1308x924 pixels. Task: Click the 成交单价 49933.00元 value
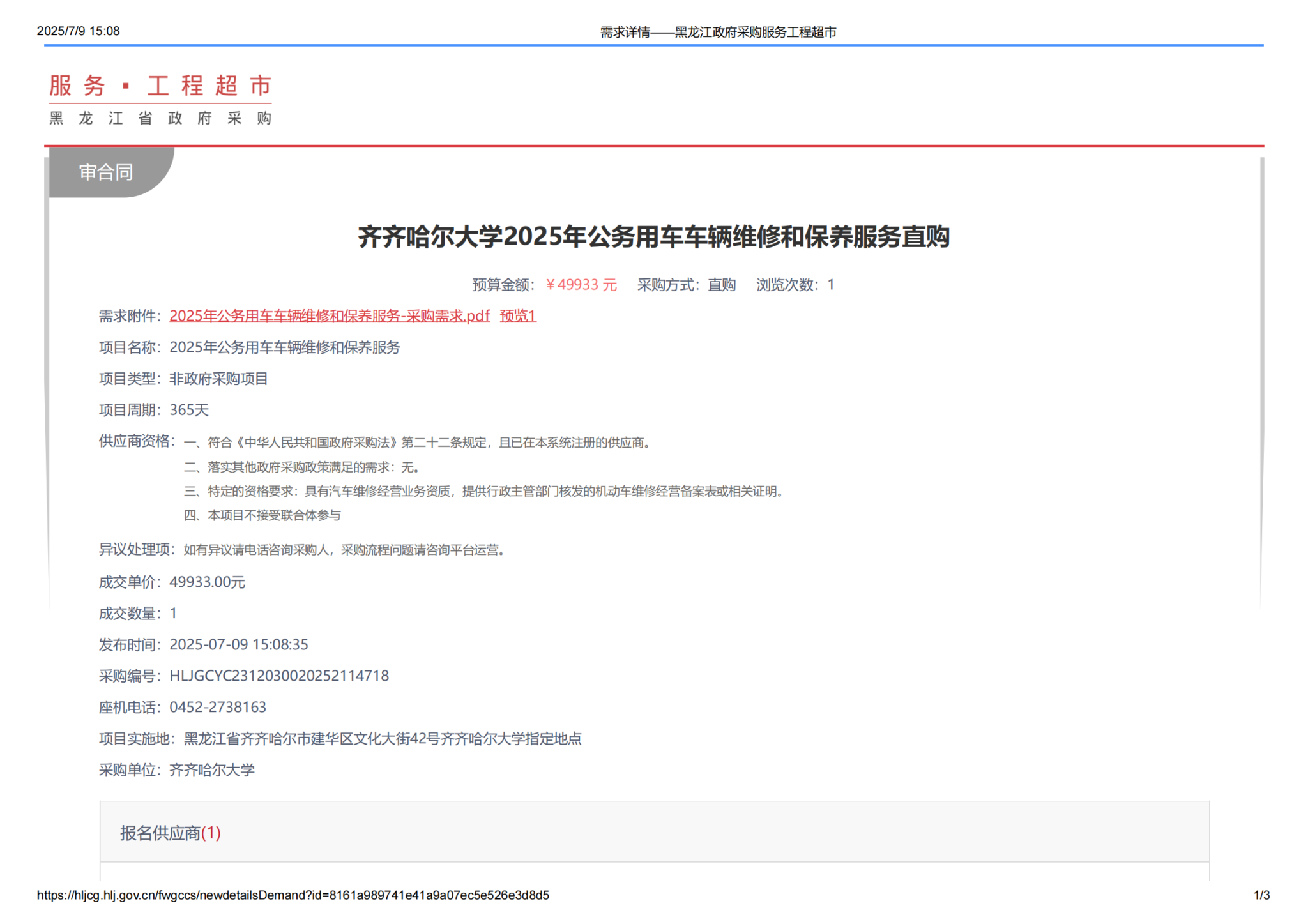click(x=207, y=582)
